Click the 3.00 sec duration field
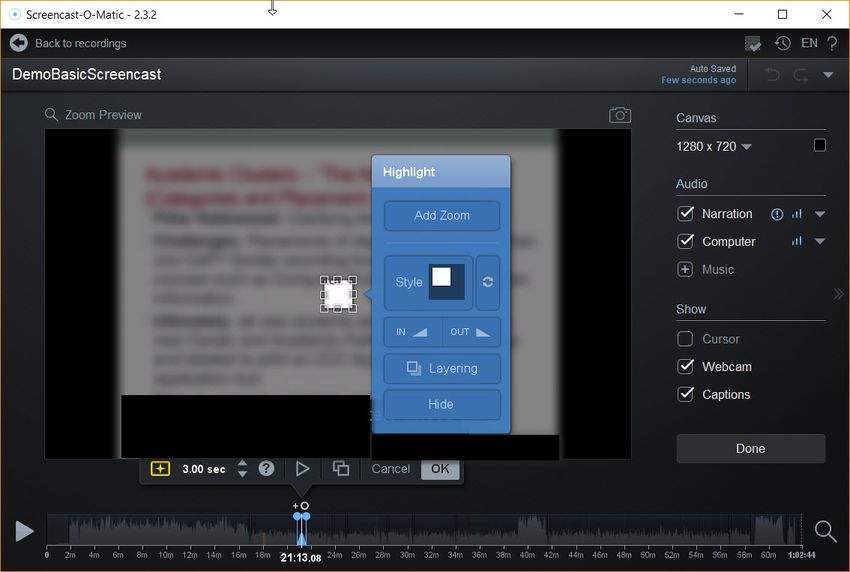This screenshot has width=850, height=572. click(204, 469)
